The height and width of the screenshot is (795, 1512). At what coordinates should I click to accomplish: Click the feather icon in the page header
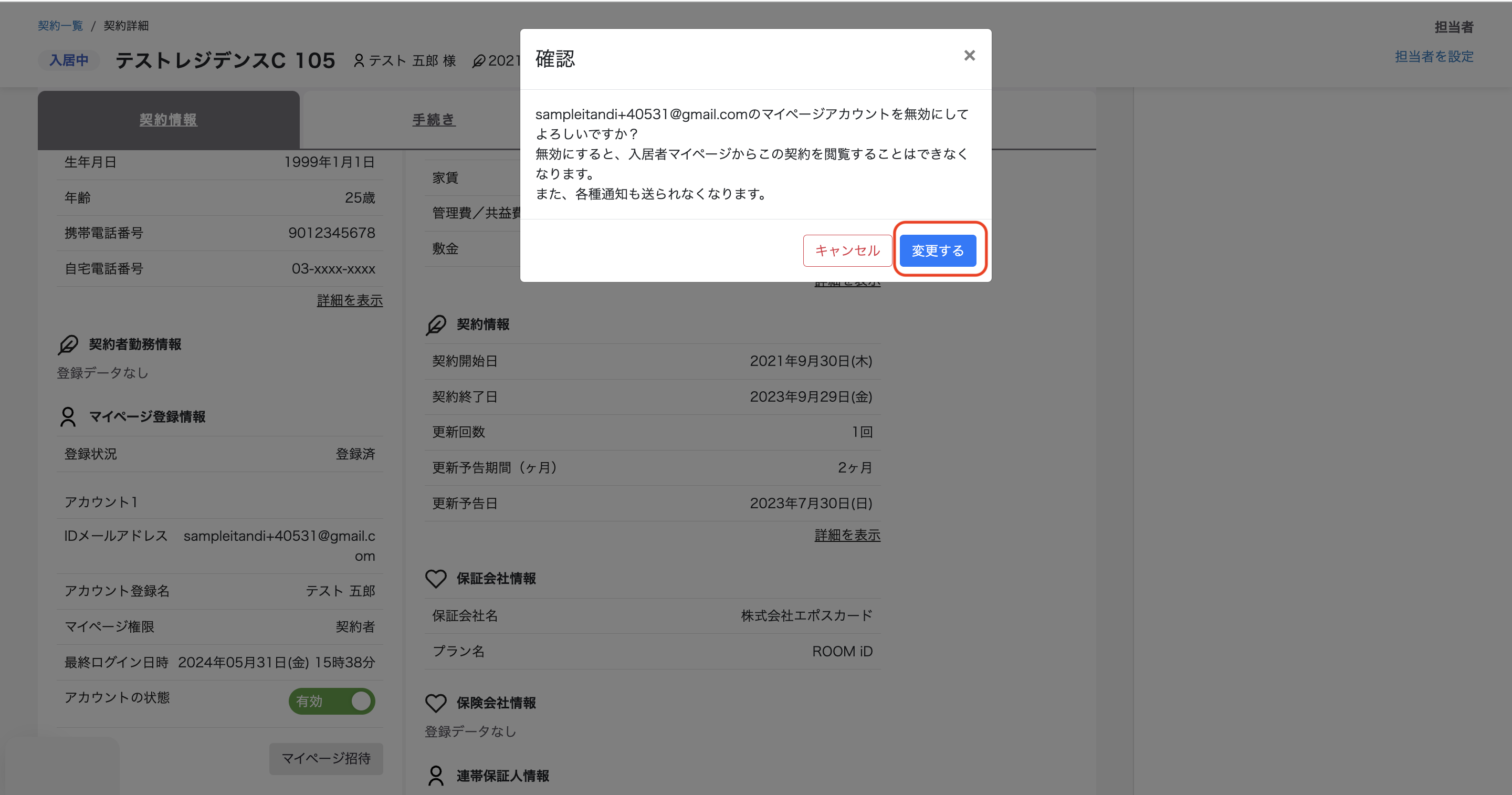(x=479, y=60)
